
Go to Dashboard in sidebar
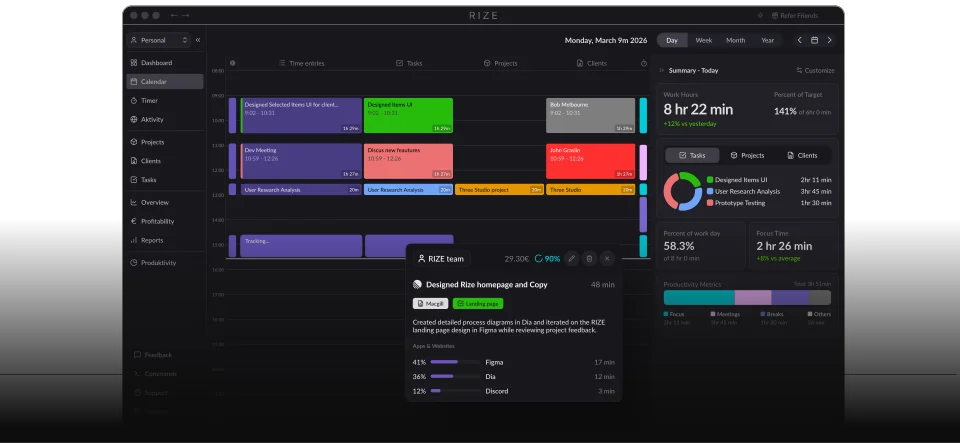[x=156, y=63]
